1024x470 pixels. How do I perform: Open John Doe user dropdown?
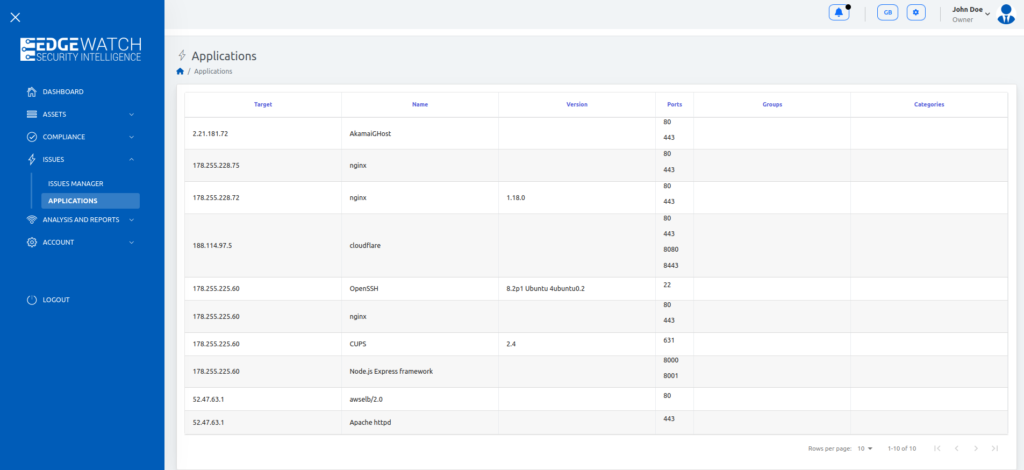coord(969,13)
